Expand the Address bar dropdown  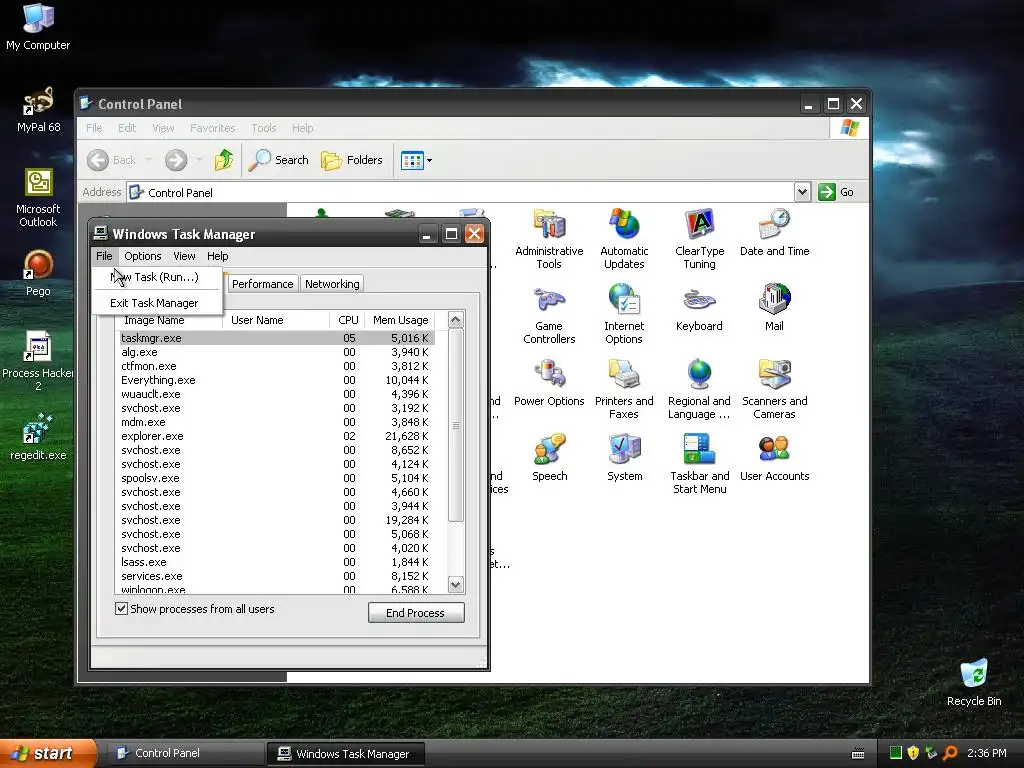[x=803, y=192]
